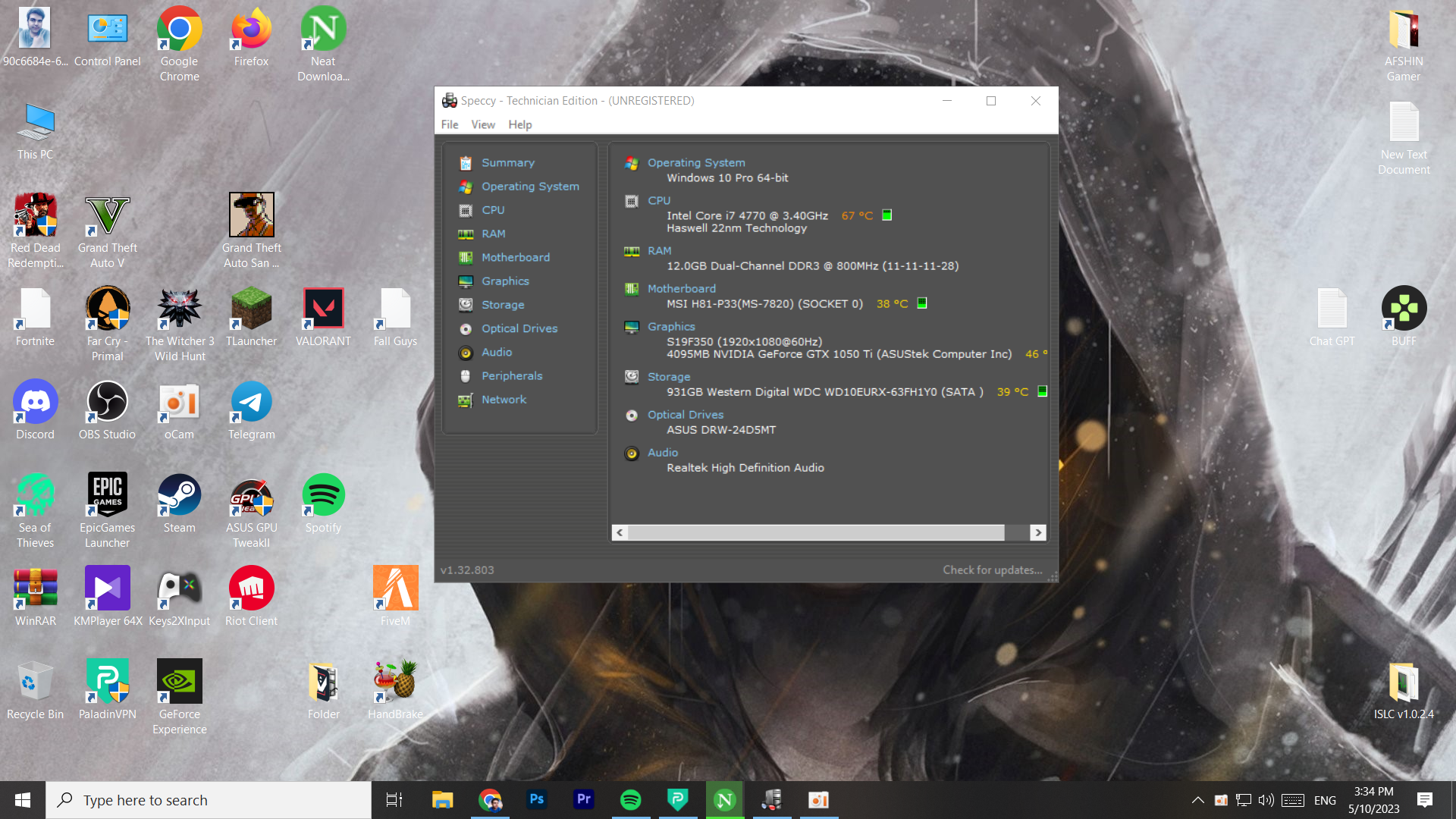The height and width of the screenshot is (819, 1456).
Task: Show hidden system tray icons
Action: tap(1198, 800)
